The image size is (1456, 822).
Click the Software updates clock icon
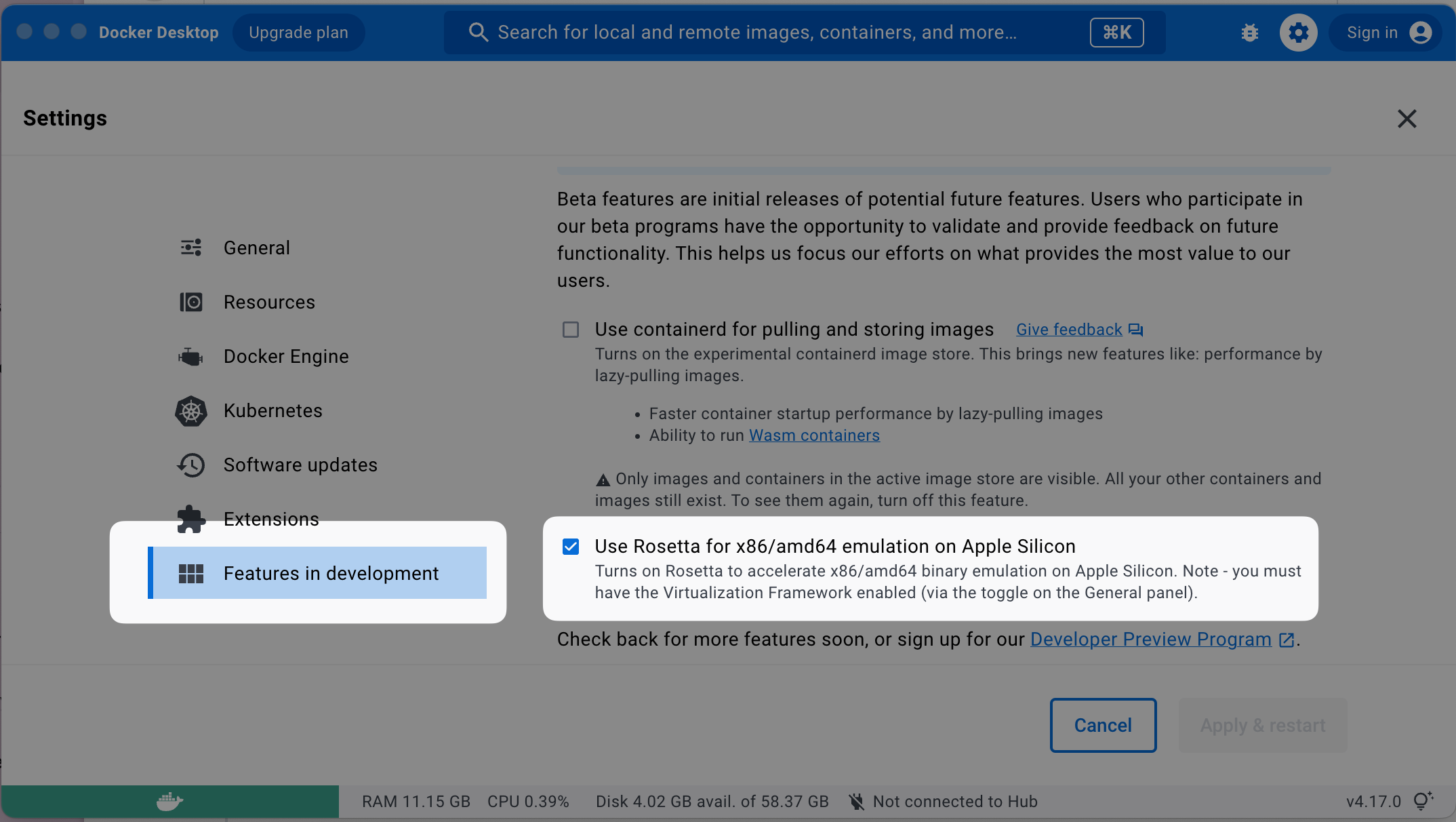coord(190,465)
